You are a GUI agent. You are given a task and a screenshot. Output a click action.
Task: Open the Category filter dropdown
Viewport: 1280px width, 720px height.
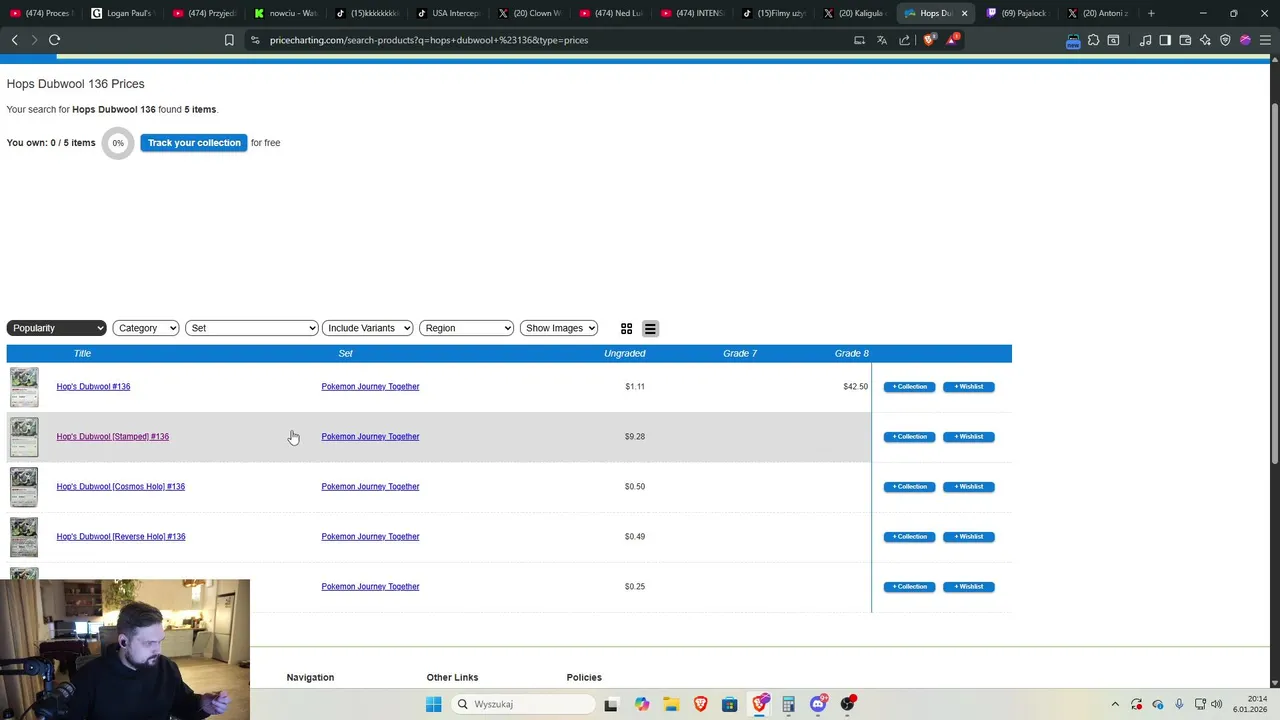point(146,328)
